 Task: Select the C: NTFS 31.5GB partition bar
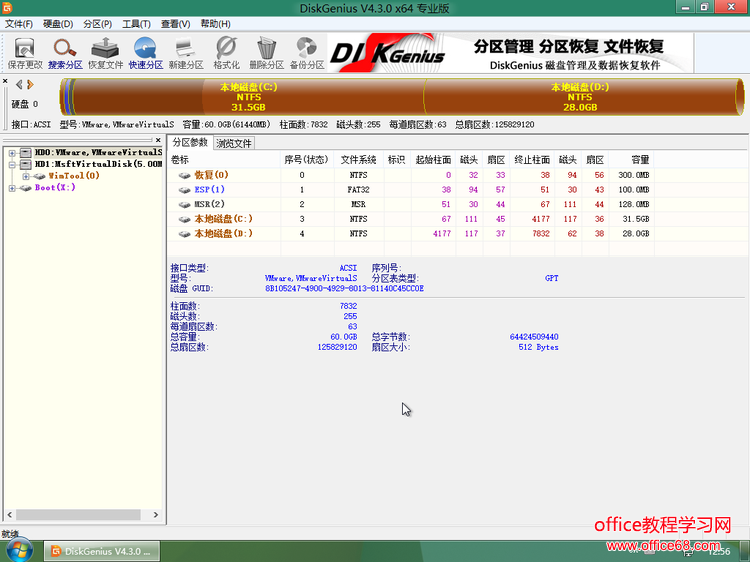249,97
